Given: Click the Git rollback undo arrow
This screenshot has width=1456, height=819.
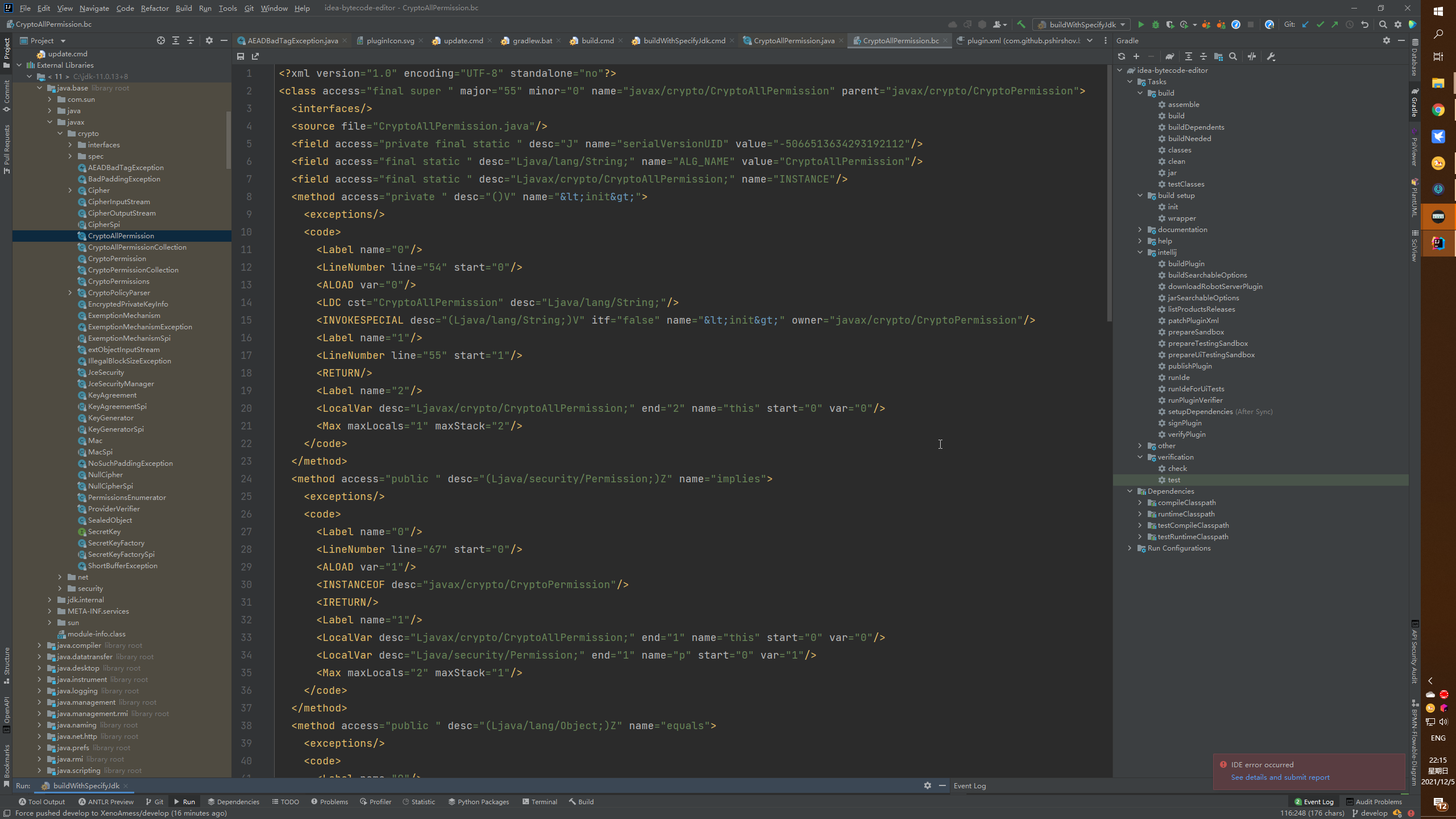Looking at the screenshot, I should 1364,24.
